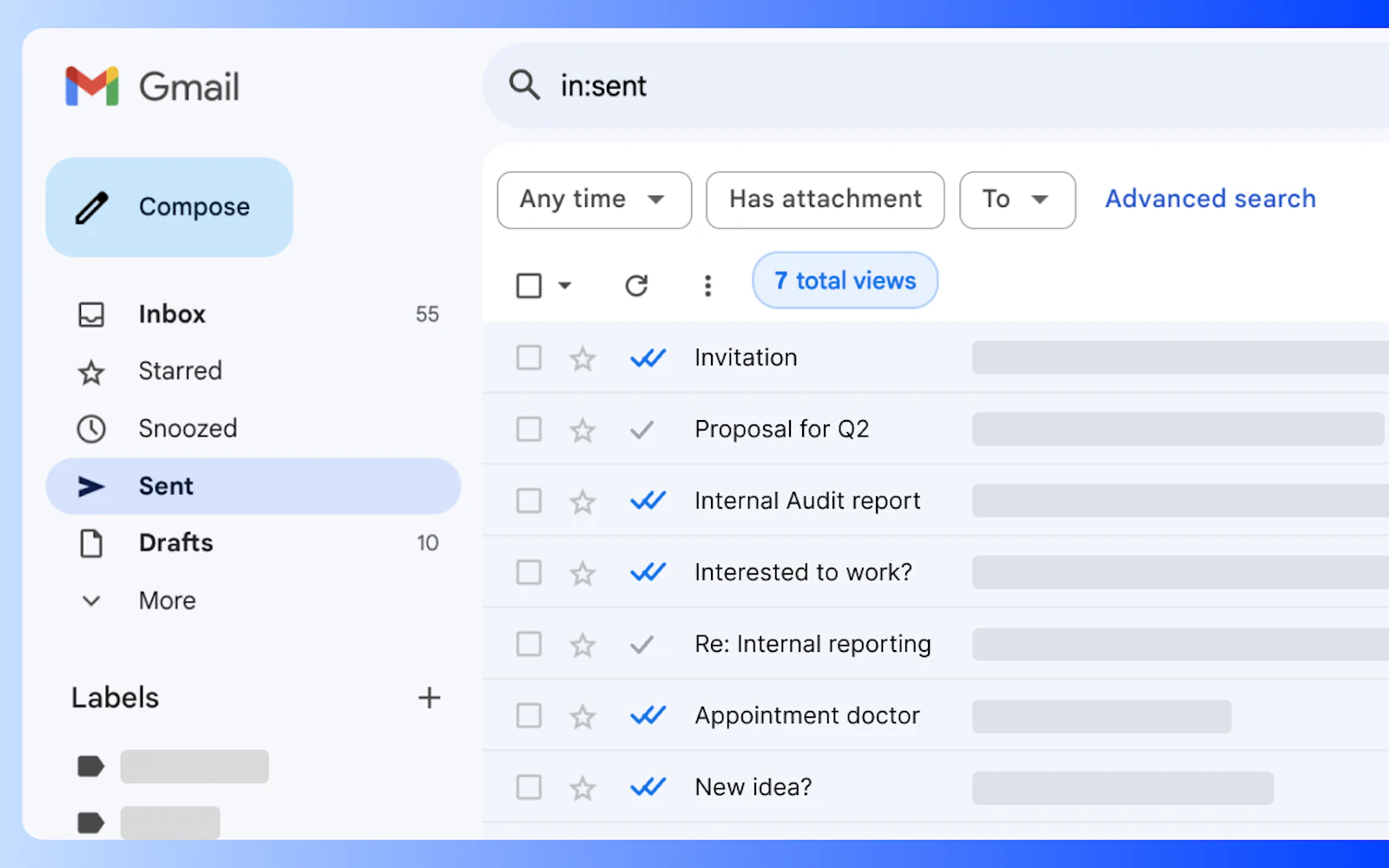Image resolution: width=1389 pixels, height=868 pixels.
Task: Open the Appointment doctor email
Action: click(x=936, y=715)
